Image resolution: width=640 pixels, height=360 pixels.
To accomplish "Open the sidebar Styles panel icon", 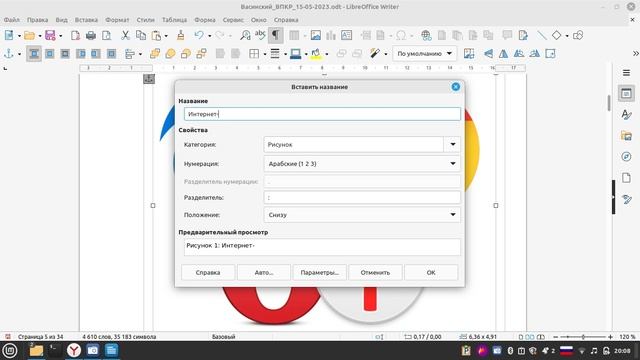I will 626,115.
